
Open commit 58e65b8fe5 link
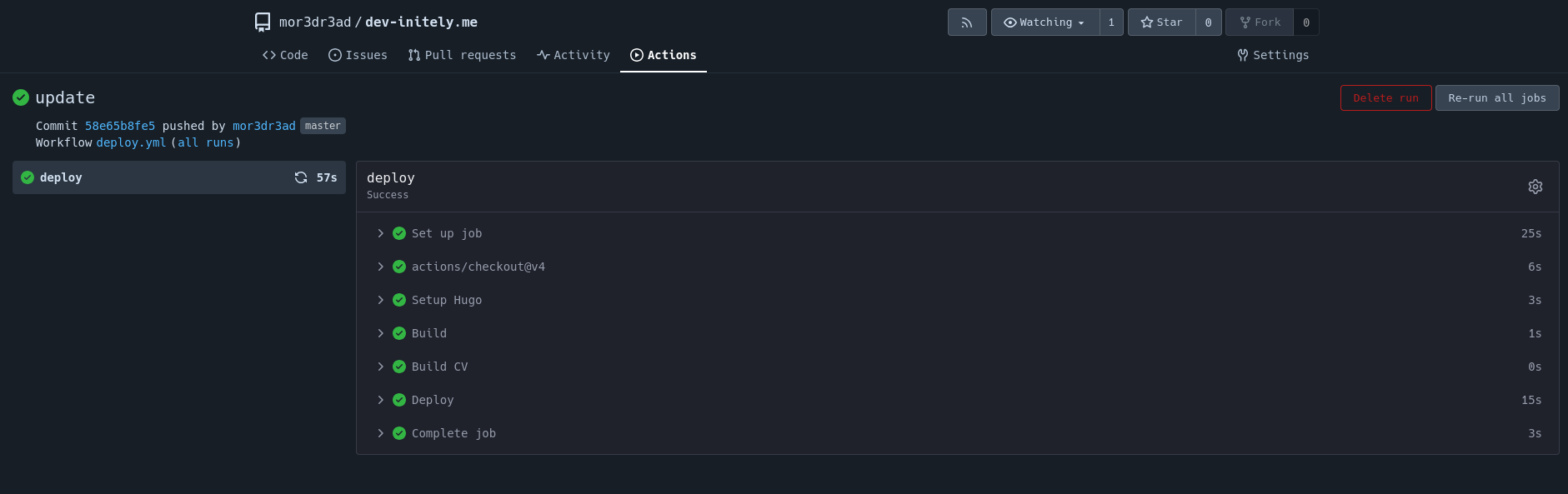click(x=120, y=126)
